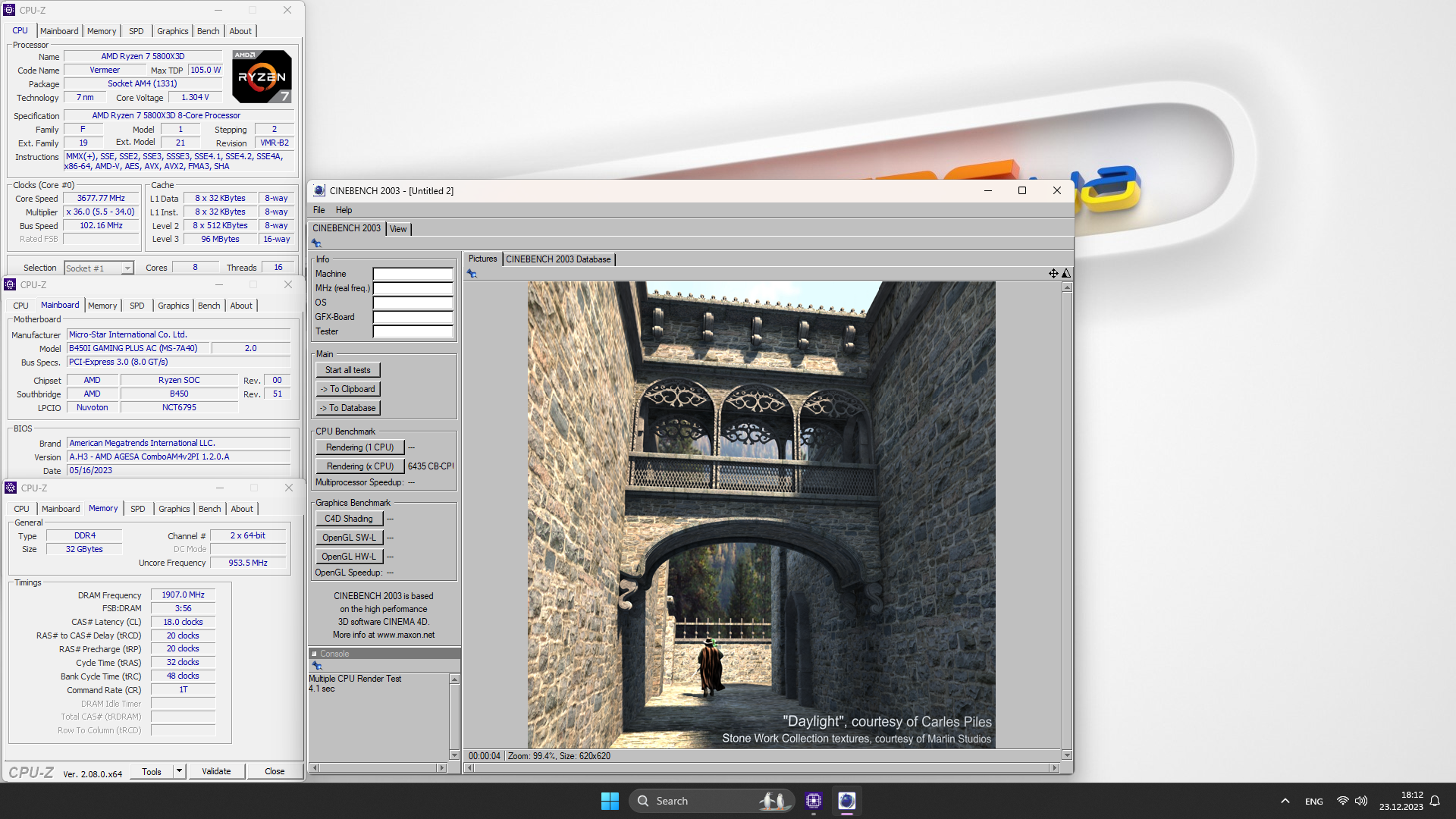Open SPD tab in CPU-Z Processor window
1456x819 pixels.
tap(136, 31)
